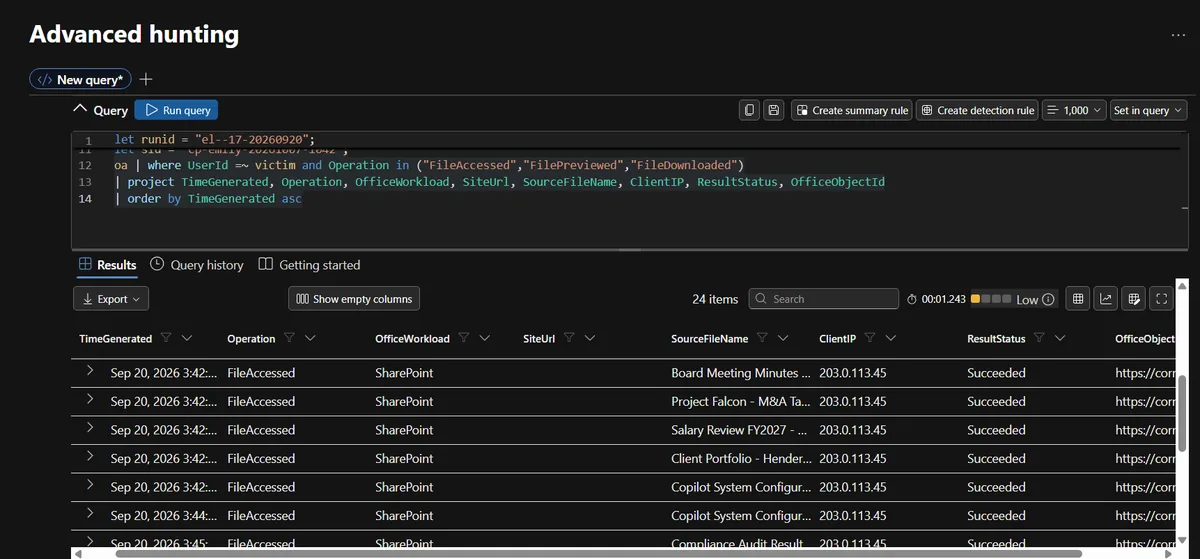Click the Board Meeting Minutes file name
The height and width of the screenshot is (559, 1200).
741,373
